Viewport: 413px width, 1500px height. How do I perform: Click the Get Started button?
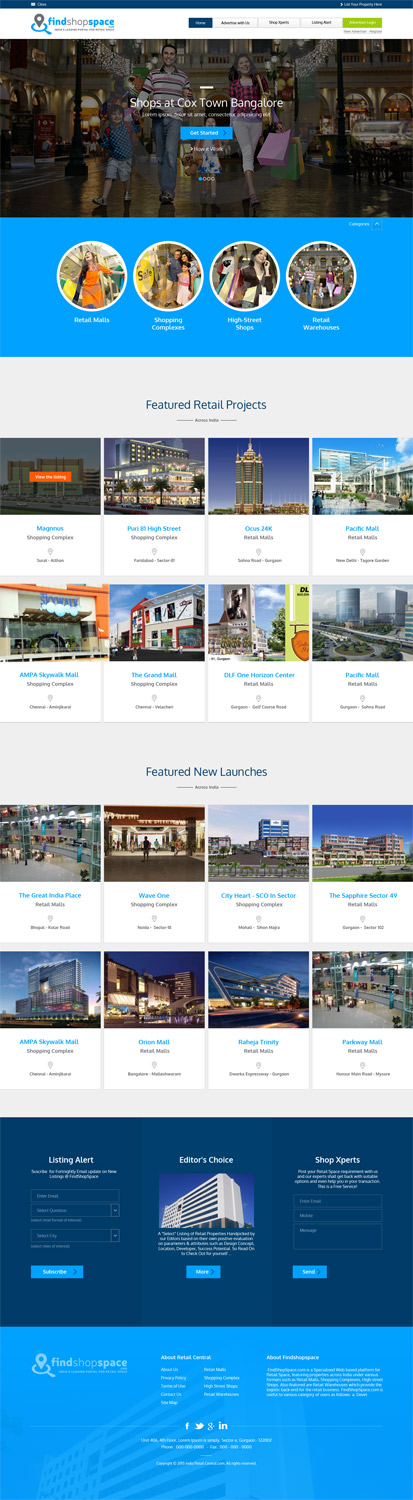tap(206, 132)
